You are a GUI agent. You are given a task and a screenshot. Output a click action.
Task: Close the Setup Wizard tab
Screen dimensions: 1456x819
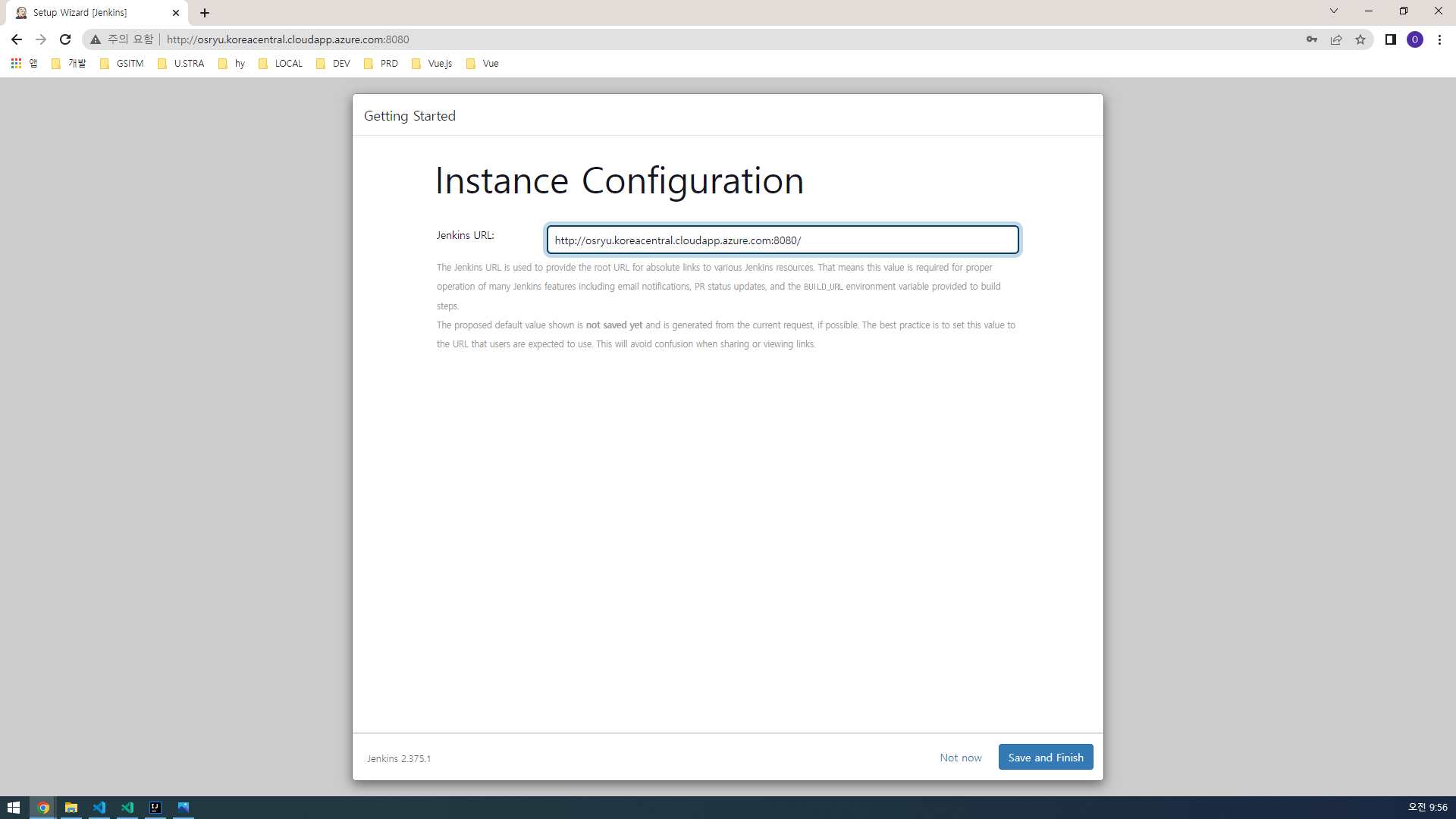176,13
